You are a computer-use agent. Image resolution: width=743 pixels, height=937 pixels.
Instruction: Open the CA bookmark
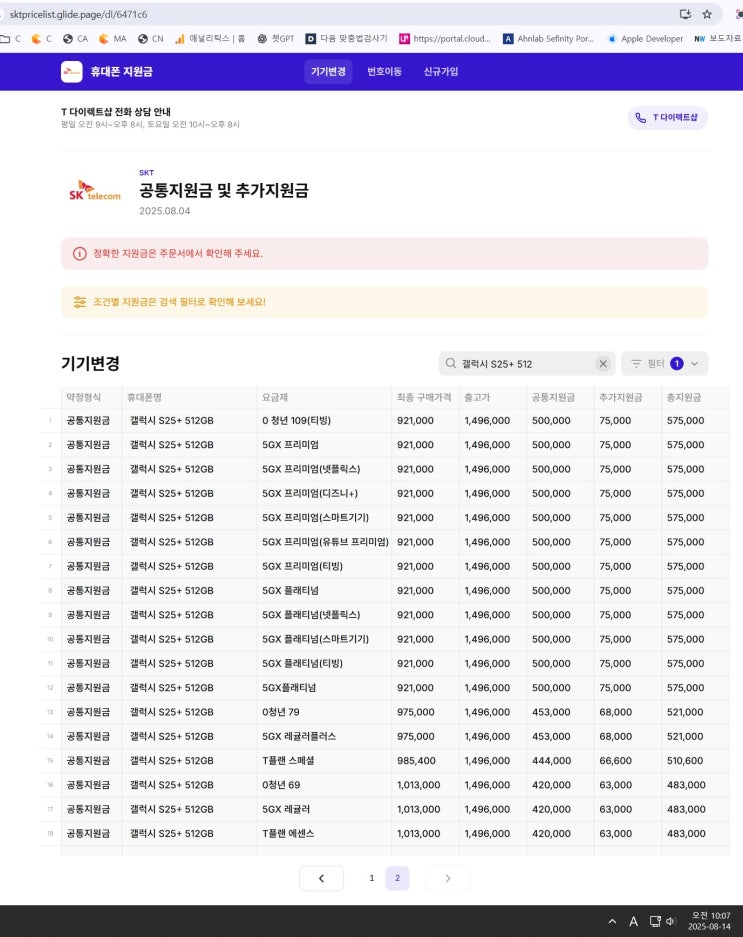pos(75,39)
